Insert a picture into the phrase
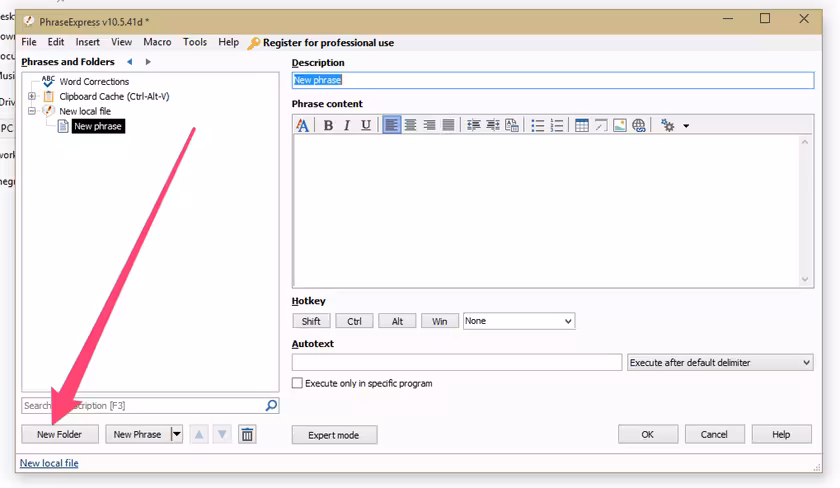The width and height of the screenshot is (840, 488). pyautogui.click(x=620, y=125)
